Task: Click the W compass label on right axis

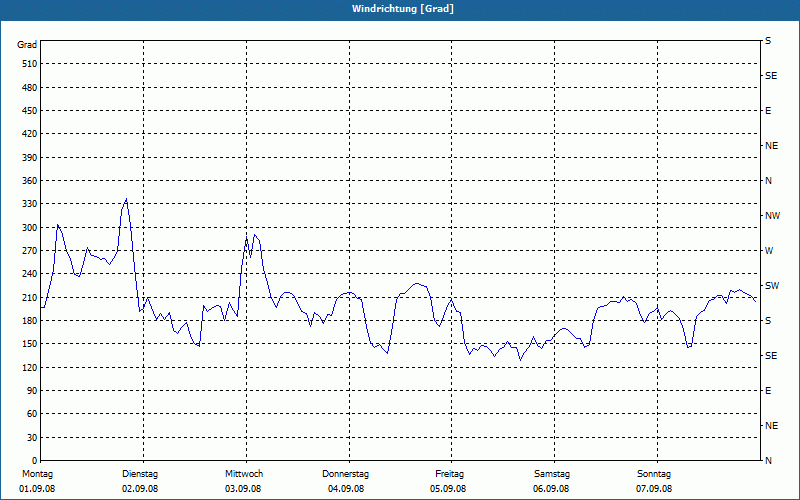Action: [x=769, y=251]
